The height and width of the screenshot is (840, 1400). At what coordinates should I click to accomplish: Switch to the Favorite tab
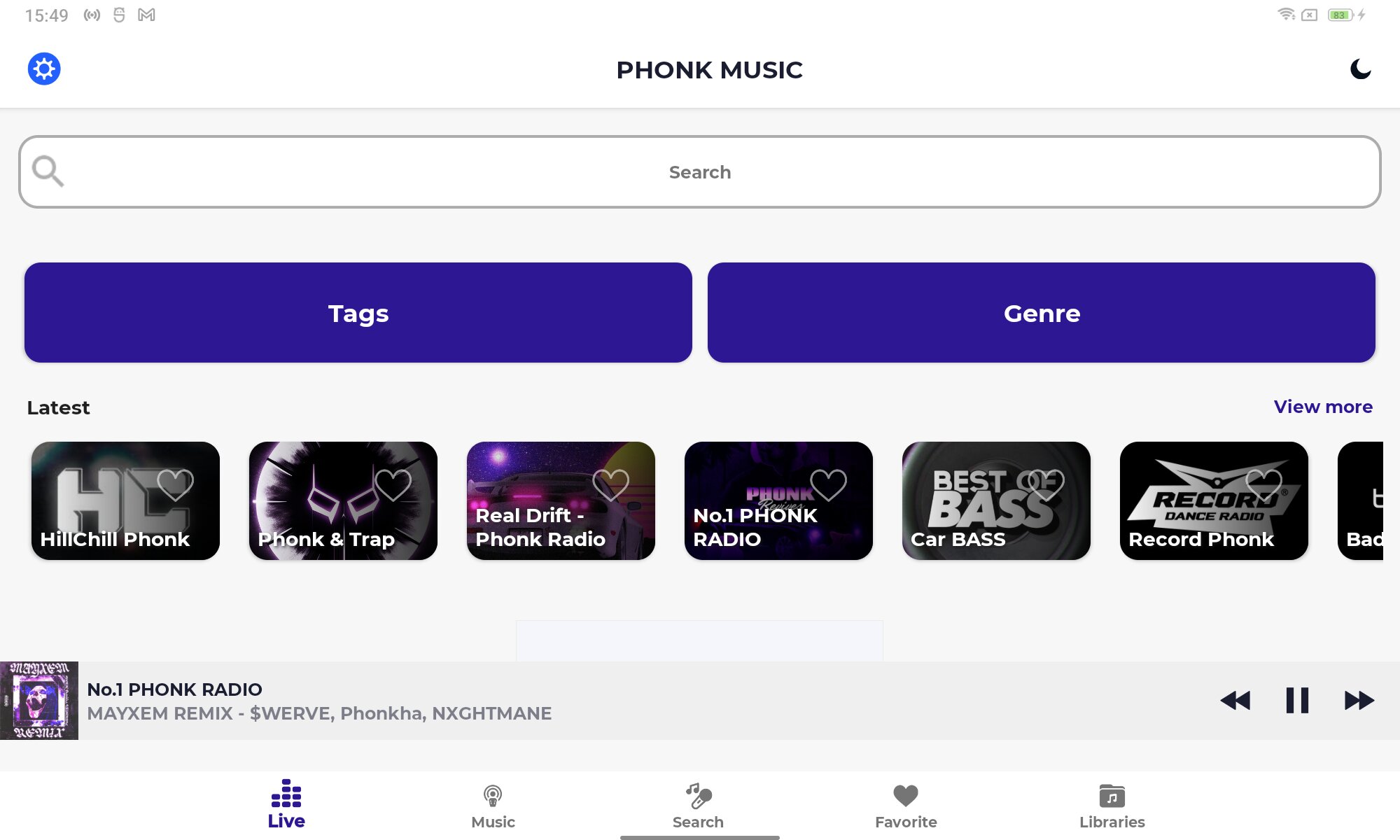click(x=906, y=806)
